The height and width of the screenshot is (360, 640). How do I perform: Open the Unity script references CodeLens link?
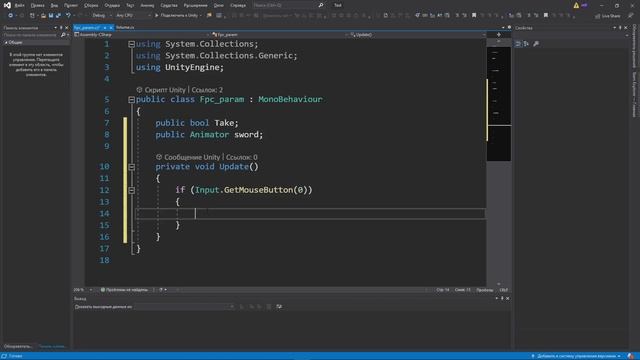[x=207, y=90]
